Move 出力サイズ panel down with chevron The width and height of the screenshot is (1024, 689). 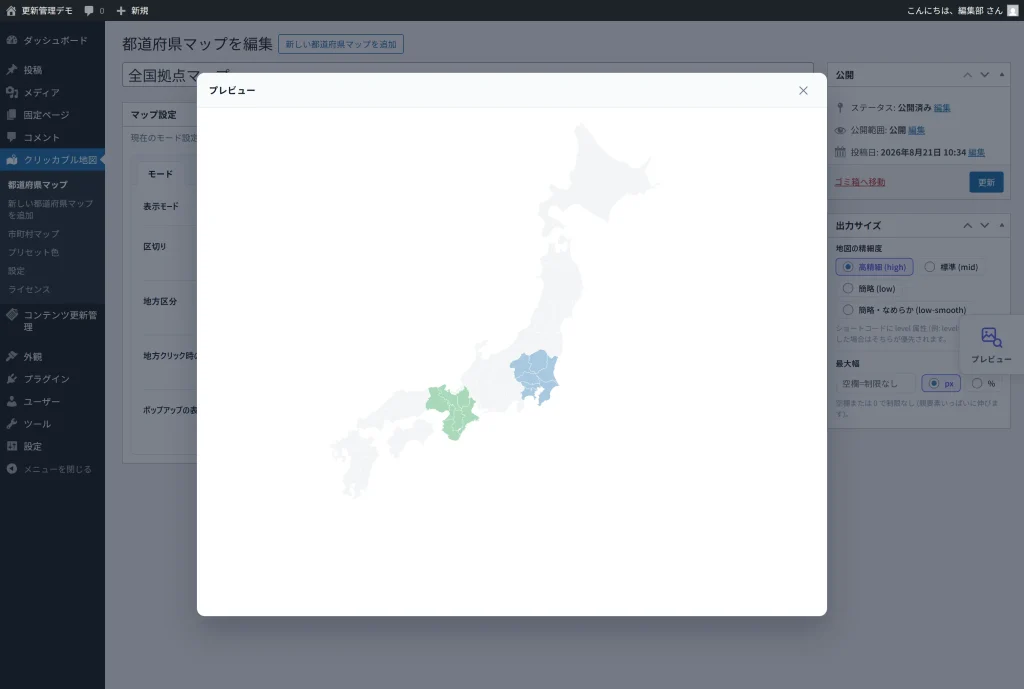(984, 225)
